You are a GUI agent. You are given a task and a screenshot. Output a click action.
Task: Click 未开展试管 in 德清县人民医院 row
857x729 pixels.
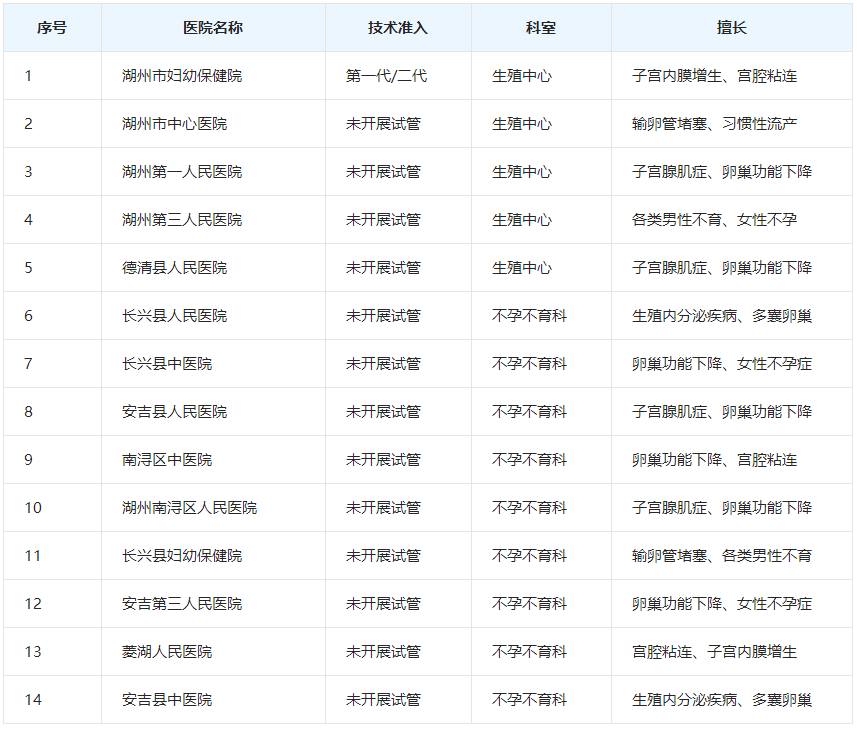383,268
